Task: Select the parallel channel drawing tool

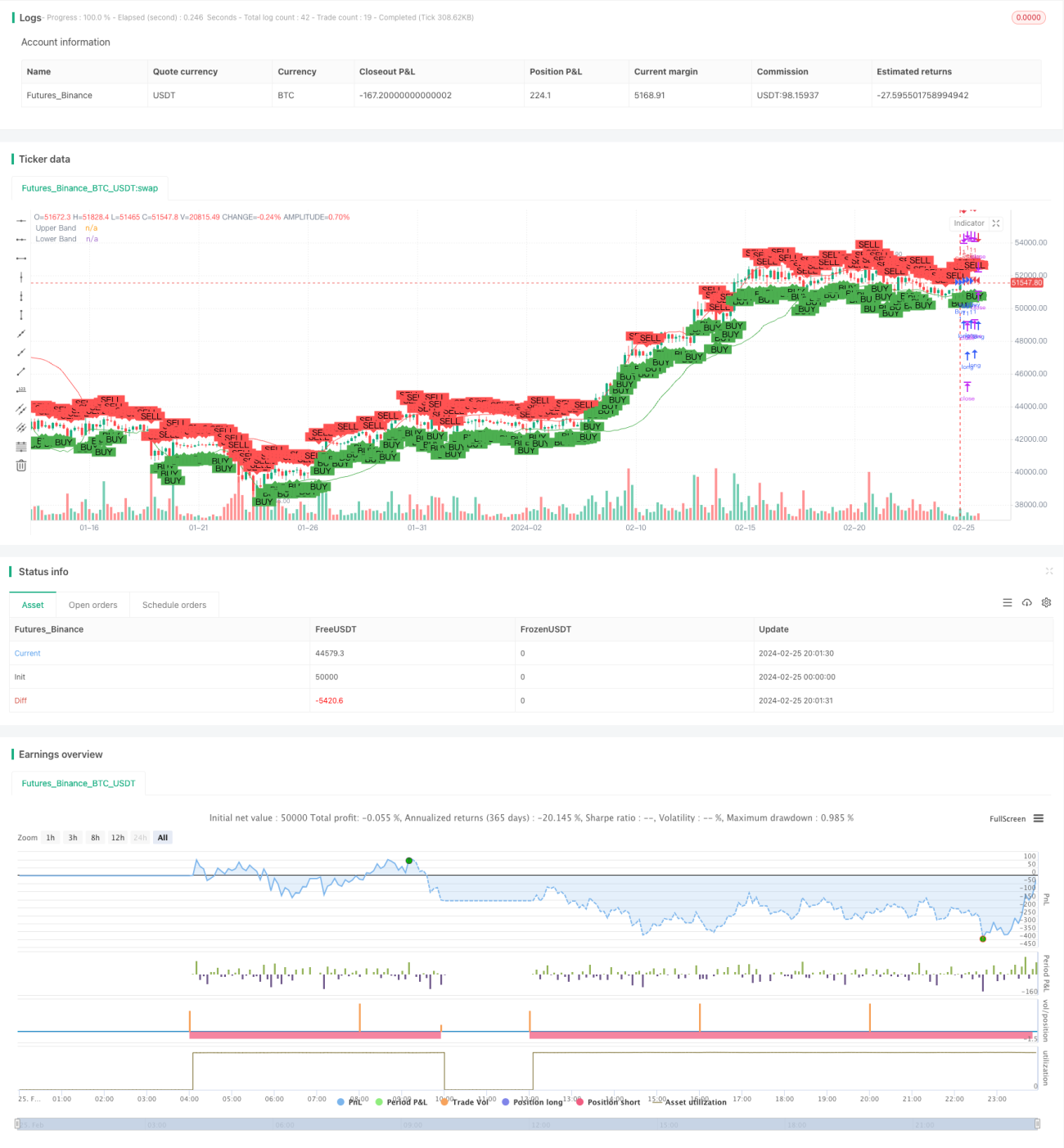Action: click(21, 409)
